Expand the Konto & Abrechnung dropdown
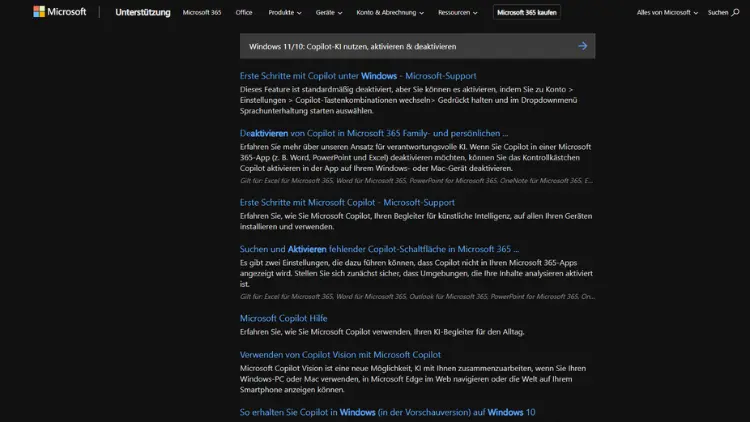750x422 pixels. 390,12
